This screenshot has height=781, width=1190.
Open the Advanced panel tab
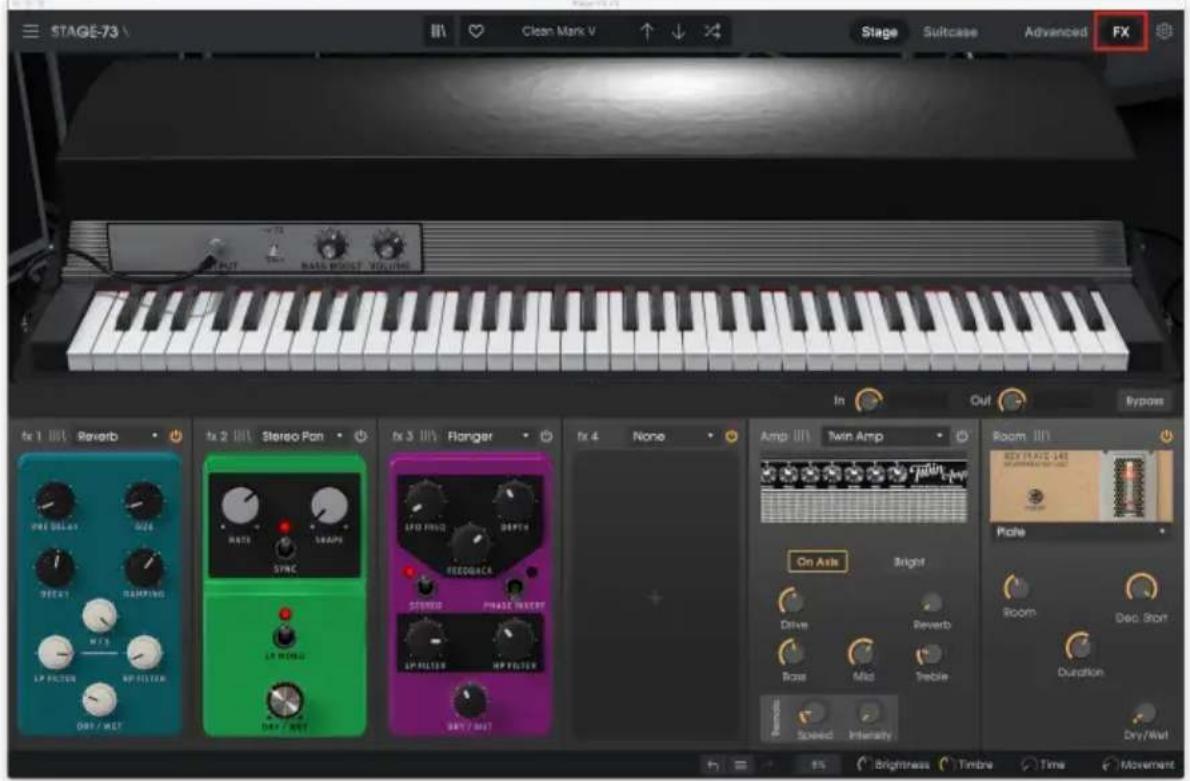[x=1055, y=32]
